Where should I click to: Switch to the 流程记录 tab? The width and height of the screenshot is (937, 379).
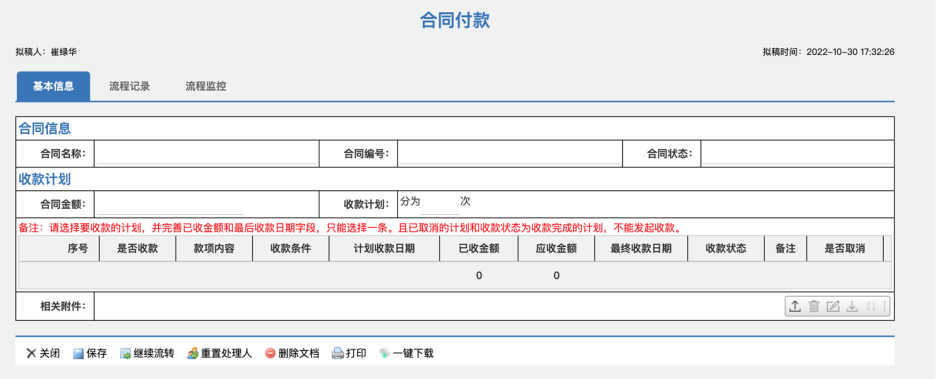coord(130,86)
